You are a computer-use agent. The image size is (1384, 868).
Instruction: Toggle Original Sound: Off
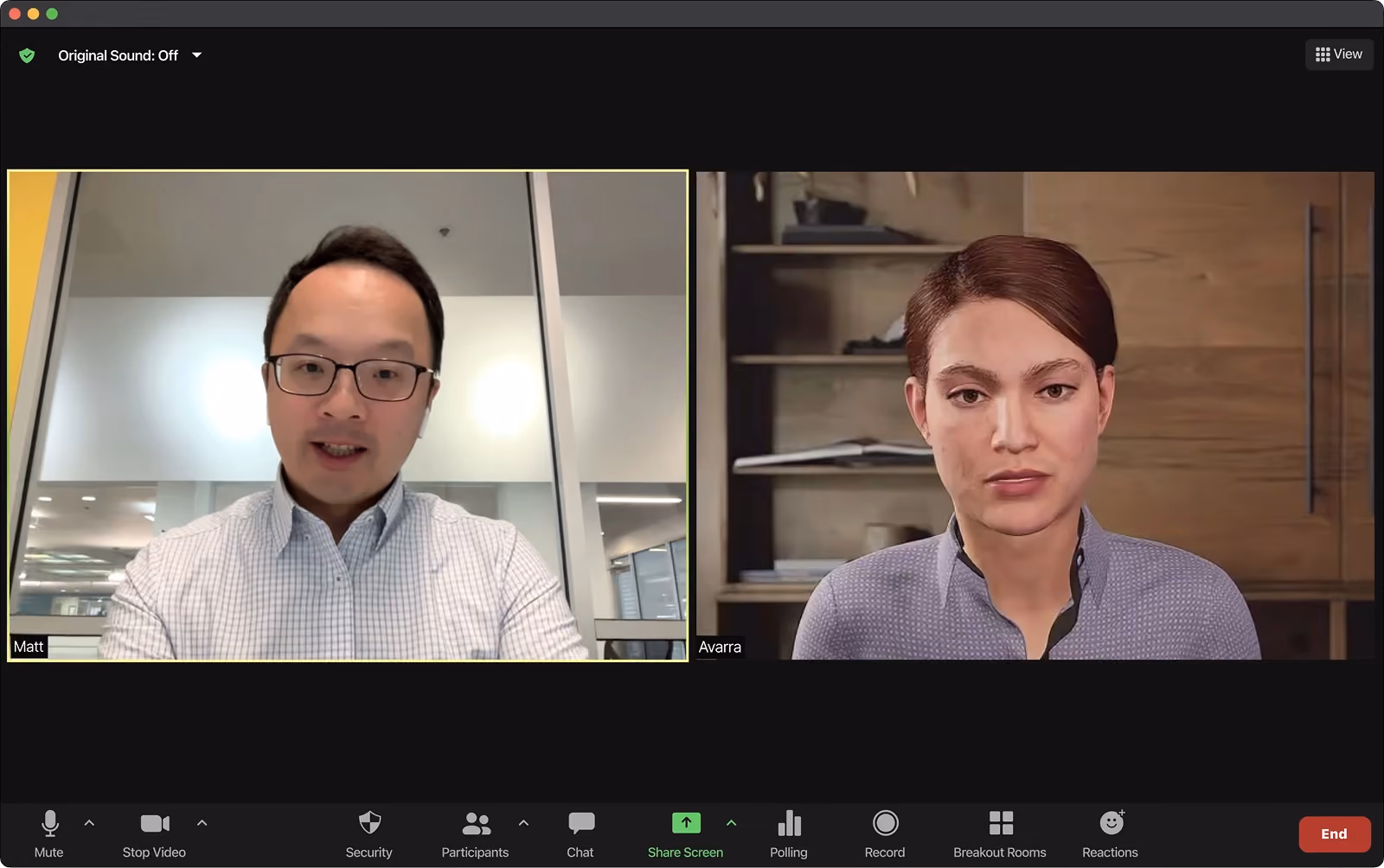click(x=118, y=55)
